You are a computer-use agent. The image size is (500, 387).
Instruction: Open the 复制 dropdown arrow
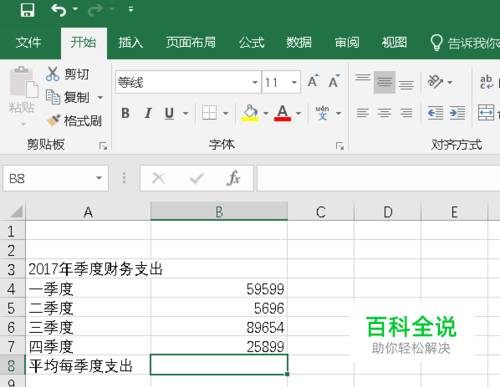[100, 98]
